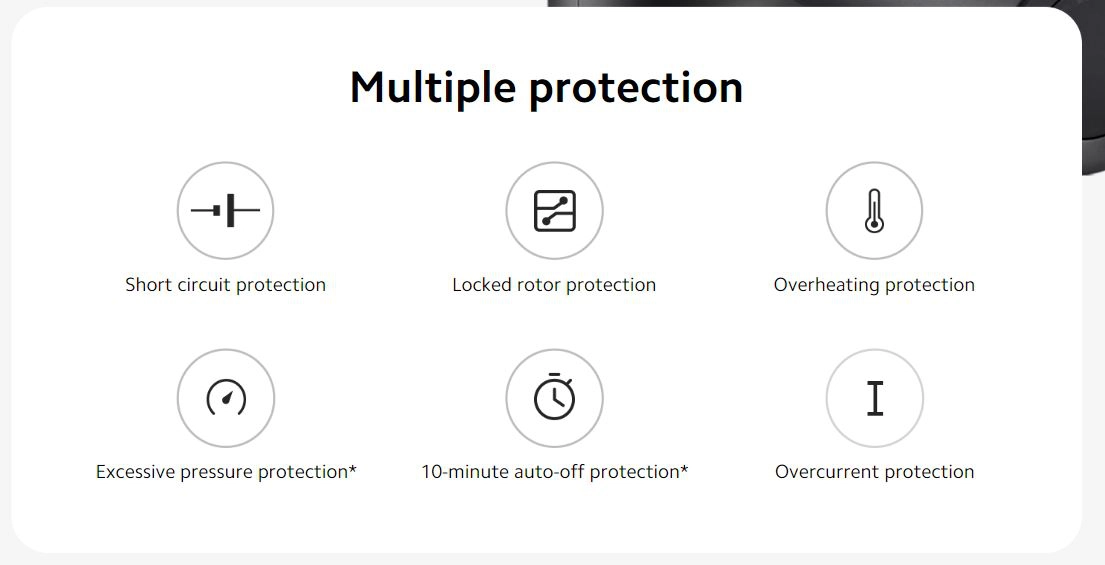Image resolution: width=1105 pixels, height=565 pixels.
Task: Click the asterisk after auto-off protection
Action: pos(684,468)
